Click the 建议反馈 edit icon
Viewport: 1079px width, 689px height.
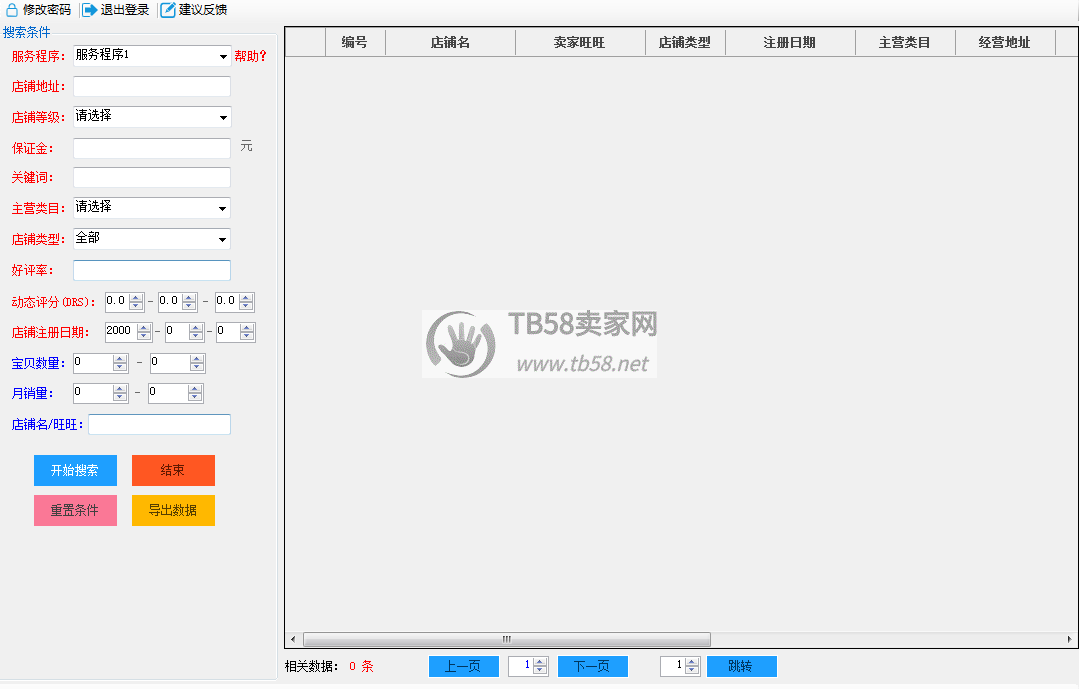pos(168,10)
